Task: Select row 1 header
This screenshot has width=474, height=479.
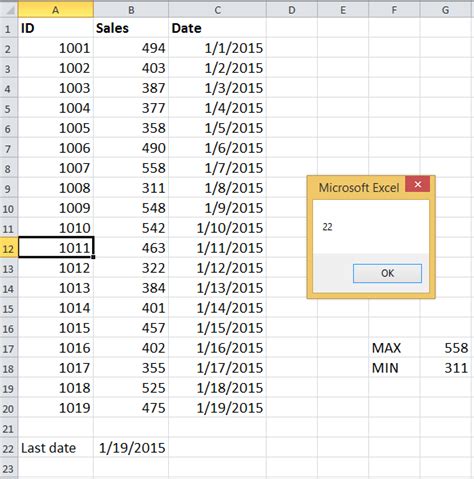Action: pos(9,28)
